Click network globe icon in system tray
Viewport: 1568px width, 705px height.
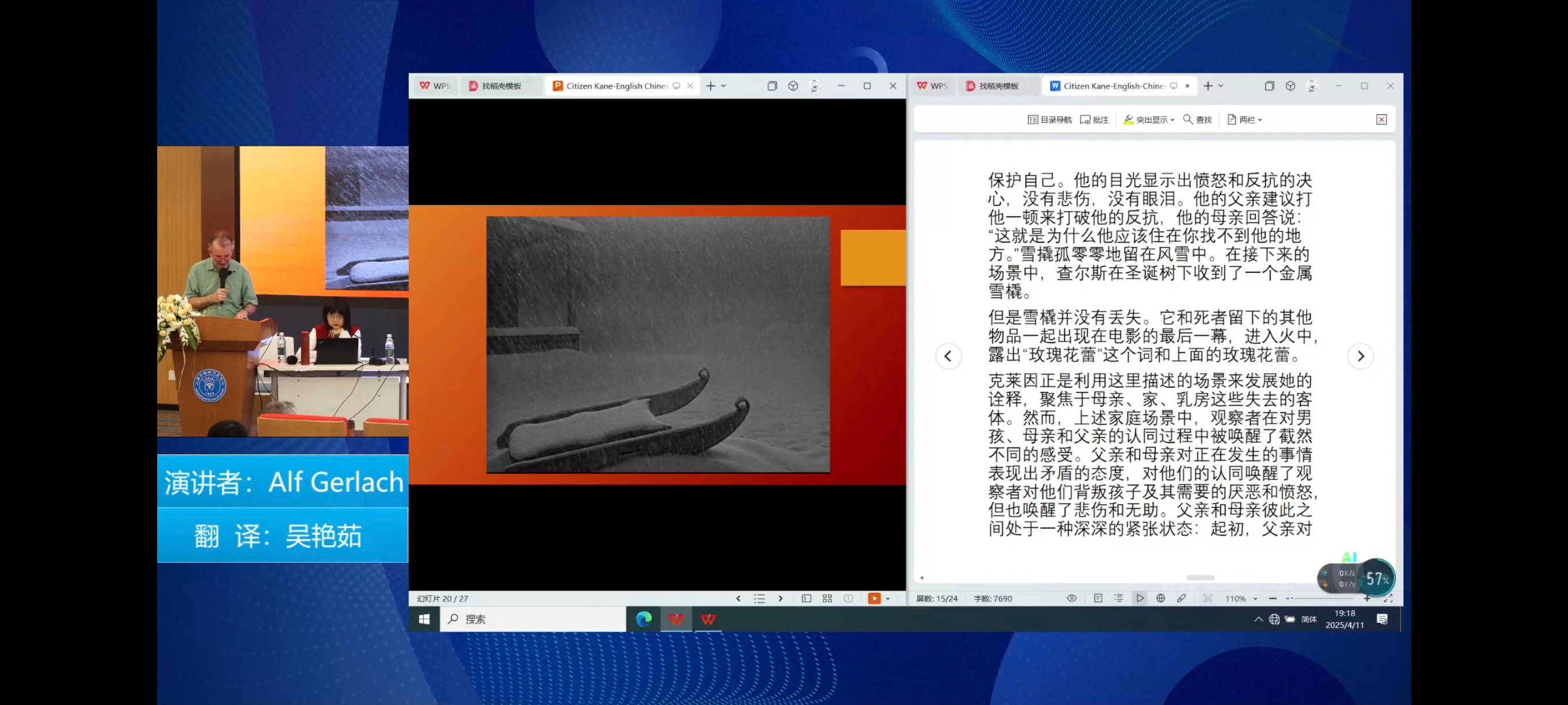pyautogui.click(x=1275, y=619)
